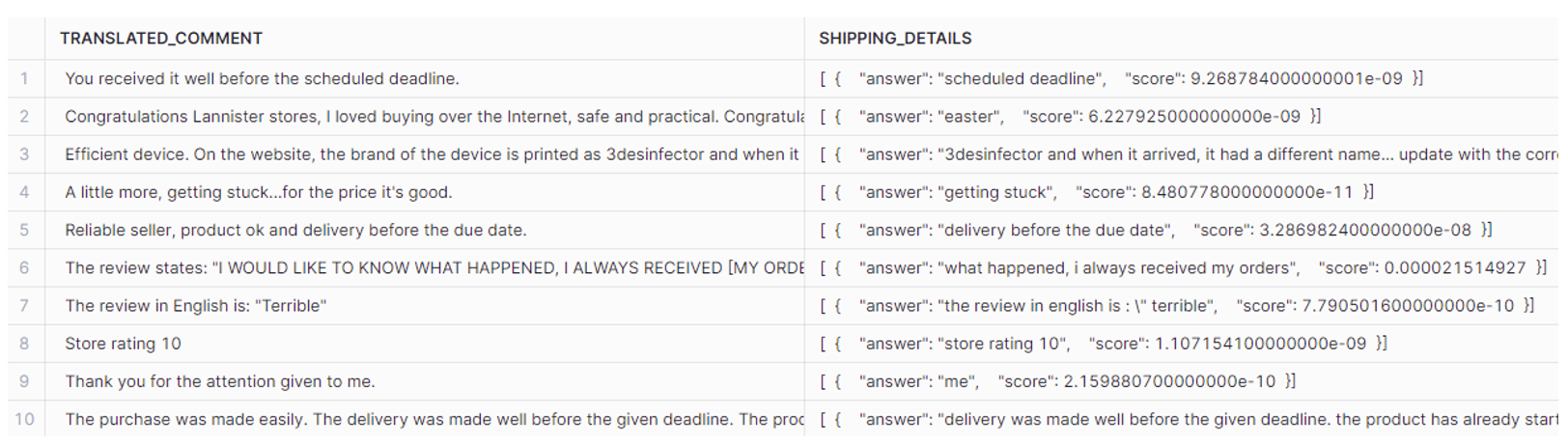
Task: Click the "getting stuck" answer cell
Action: 1186,192
